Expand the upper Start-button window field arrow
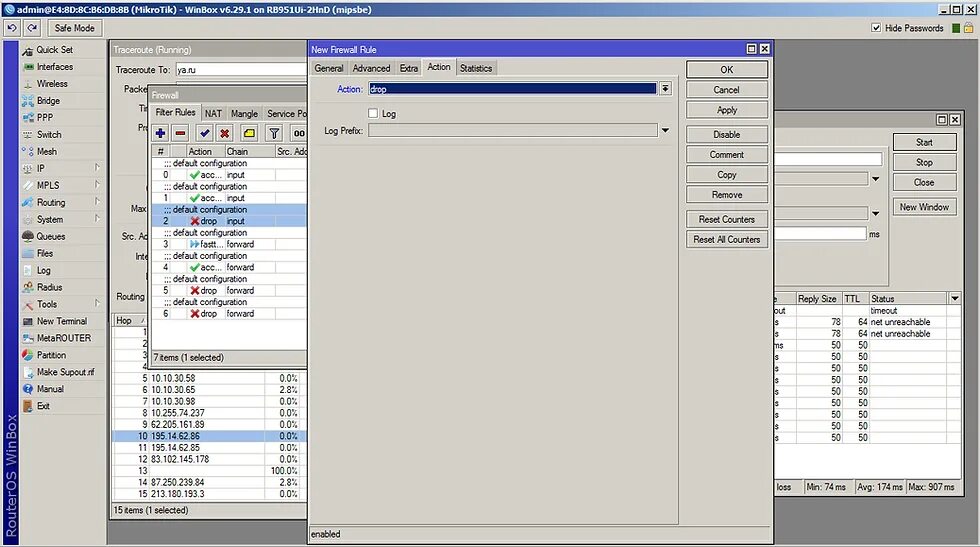The width and height of the screenshot is (980, 547). (876, 179)
